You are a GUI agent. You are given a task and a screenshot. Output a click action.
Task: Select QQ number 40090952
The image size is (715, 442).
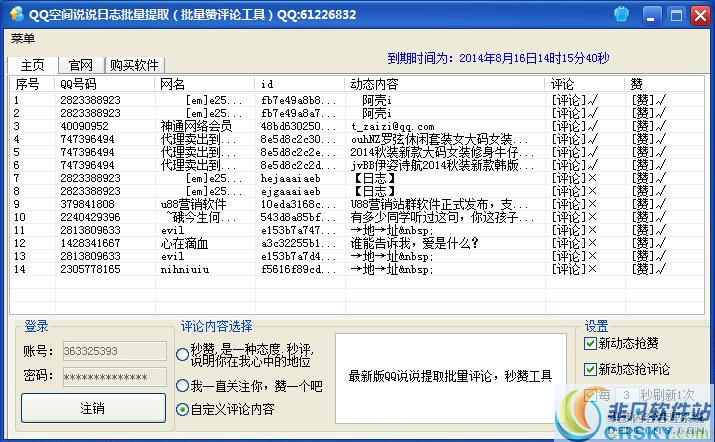(84, 126)
